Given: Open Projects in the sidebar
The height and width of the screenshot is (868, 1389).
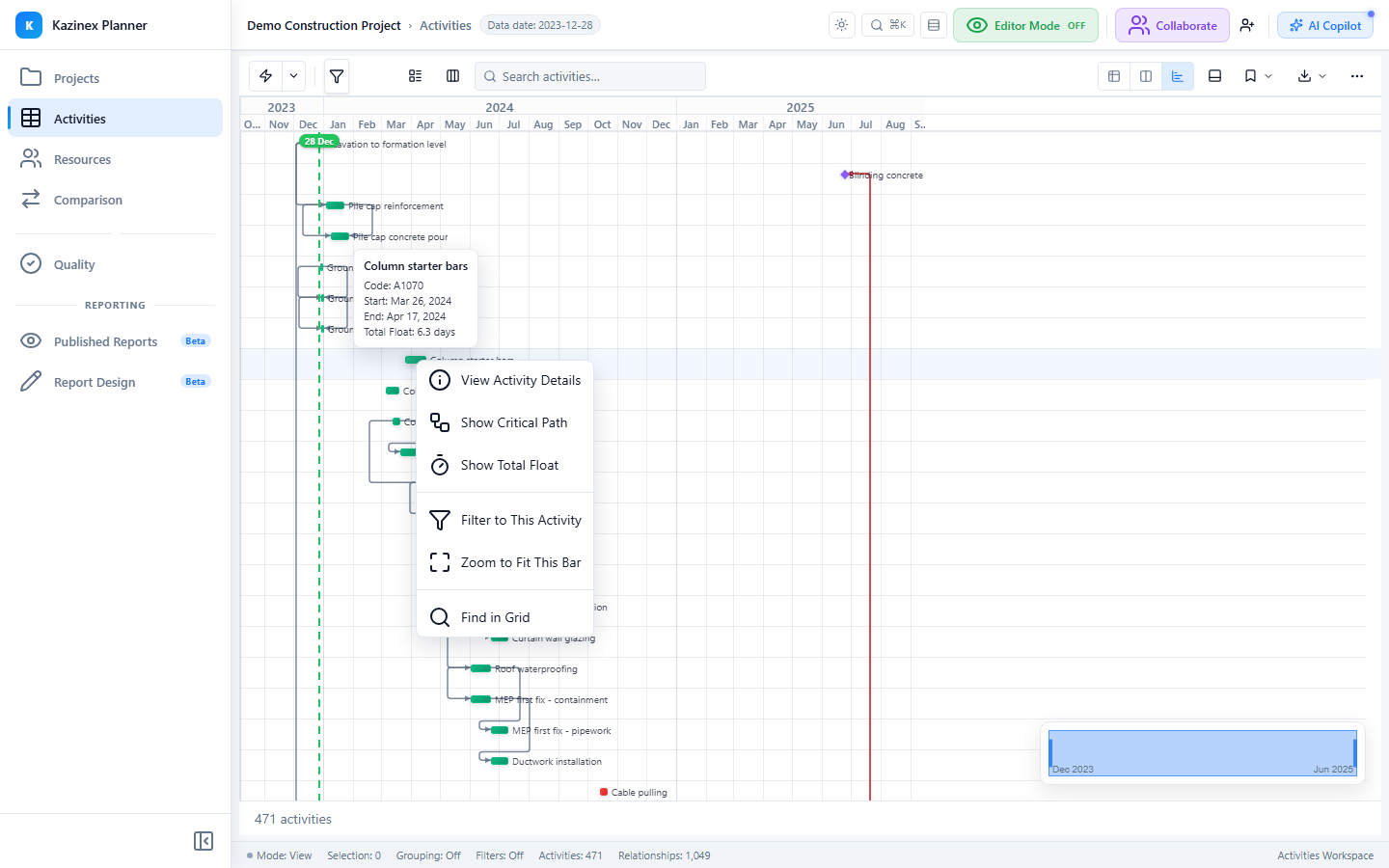Looking at the screenshot, I should coord(115,78).
